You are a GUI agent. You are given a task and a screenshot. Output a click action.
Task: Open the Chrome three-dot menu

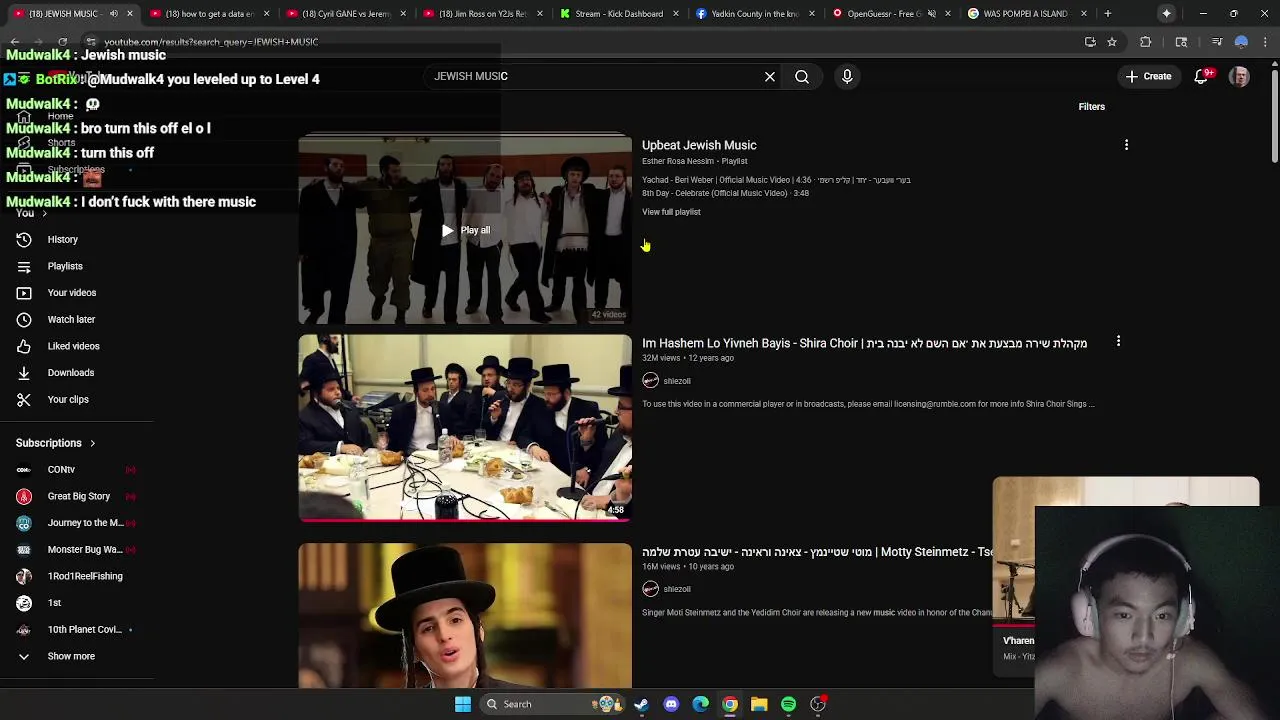point(1265,42)
